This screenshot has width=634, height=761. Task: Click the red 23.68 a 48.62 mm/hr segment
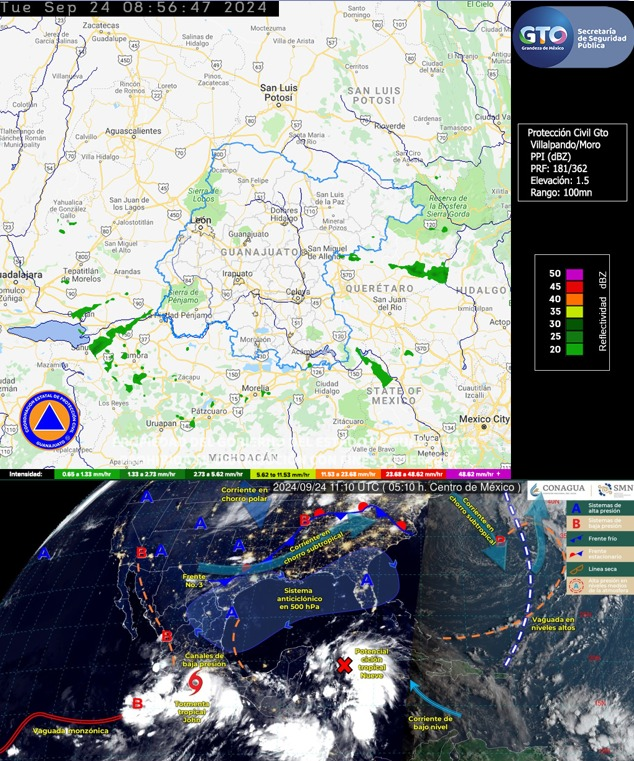pyautogui.click(x=414, y=474)
